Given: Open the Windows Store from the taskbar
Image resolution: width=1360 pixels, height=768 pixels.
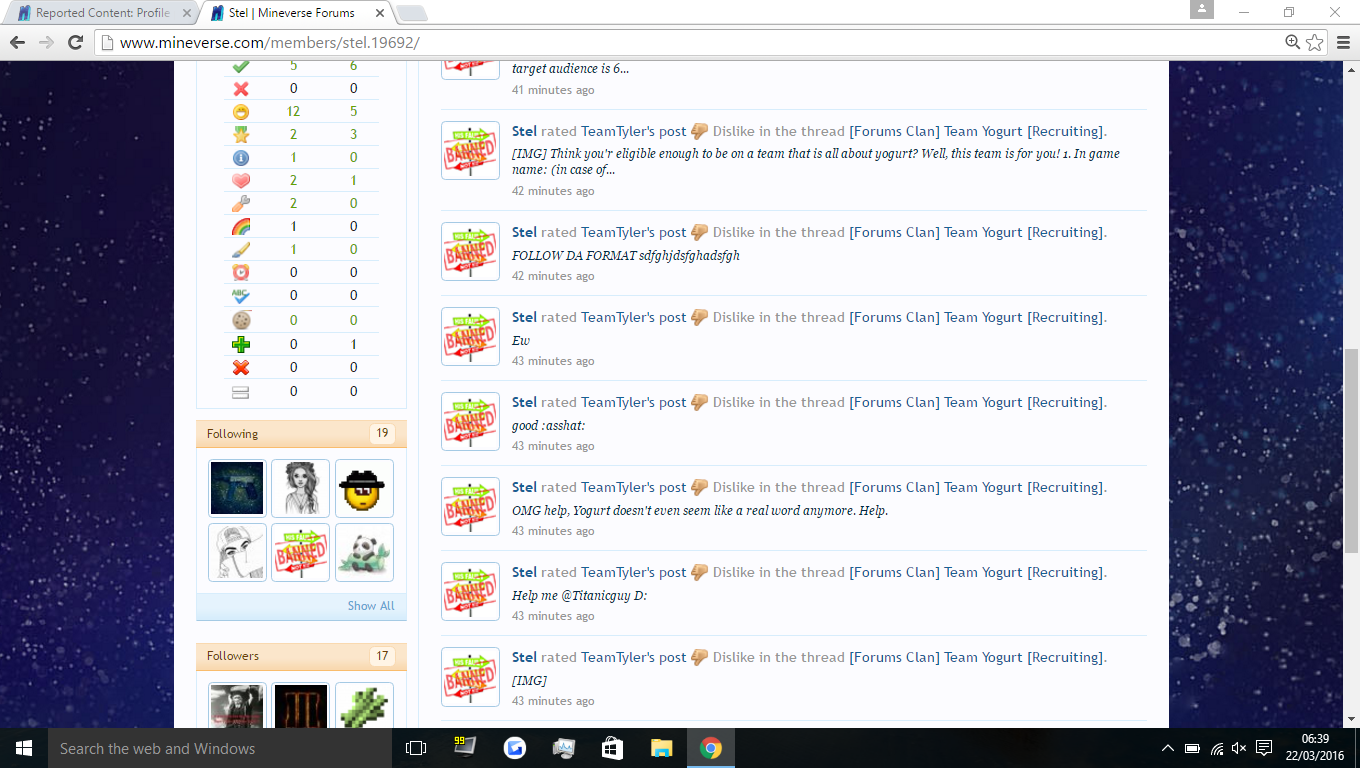Looking at the screenshot, I should pos(612,748).
